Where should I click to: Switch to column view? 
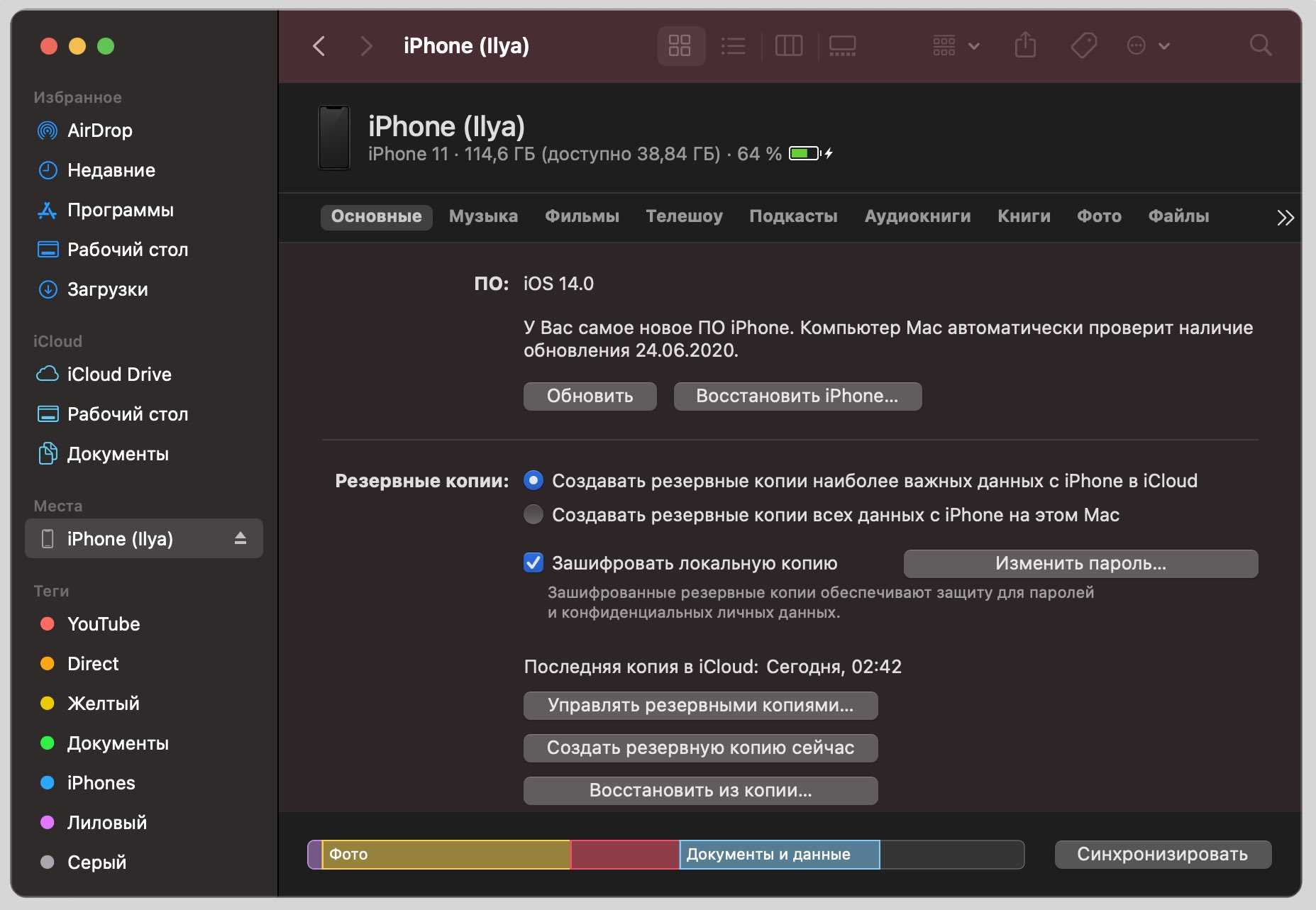pos(789,46)
